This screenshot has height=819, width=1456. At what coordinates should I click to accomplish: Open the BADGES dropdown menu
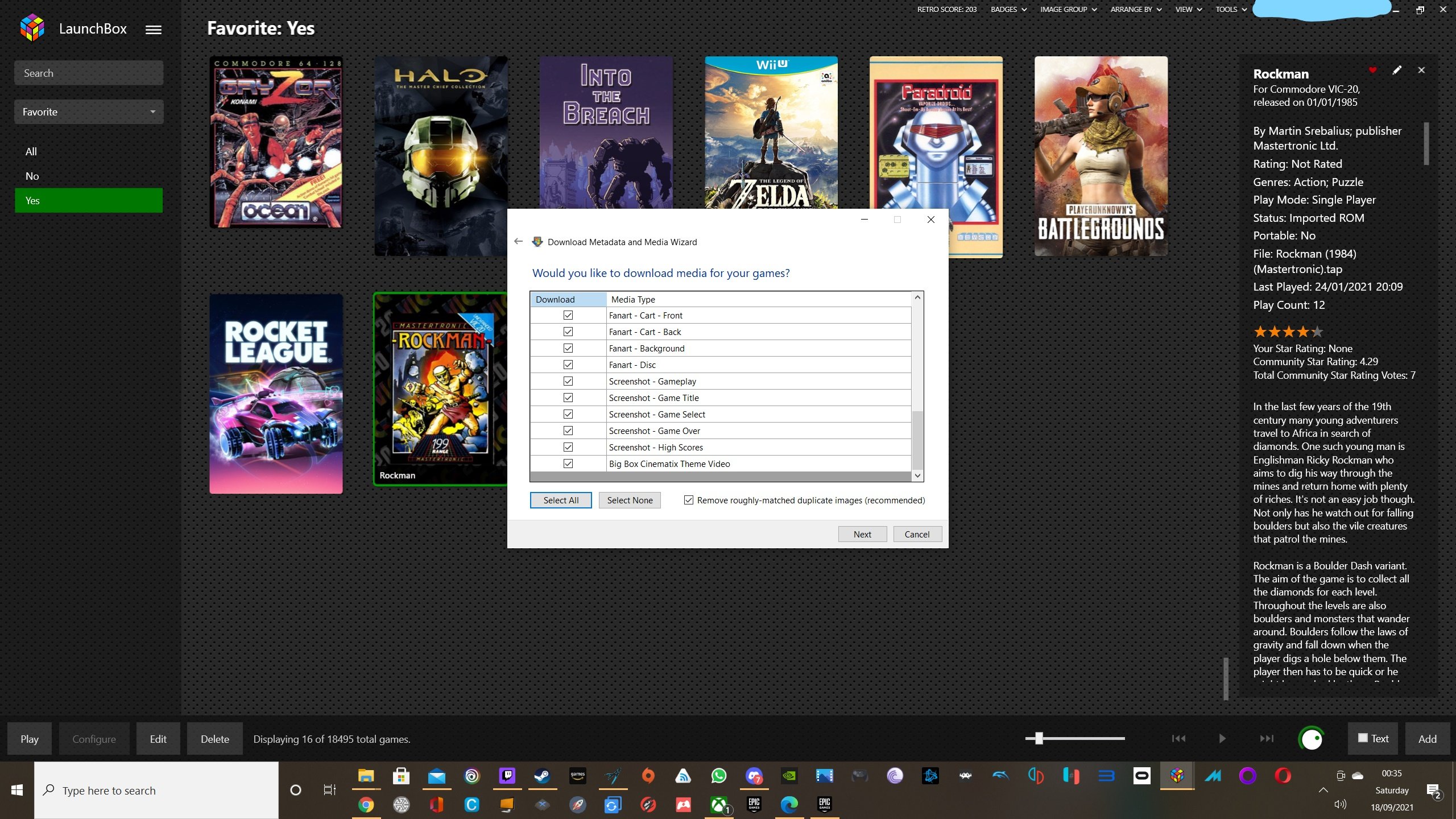[x=1008, y=9]
